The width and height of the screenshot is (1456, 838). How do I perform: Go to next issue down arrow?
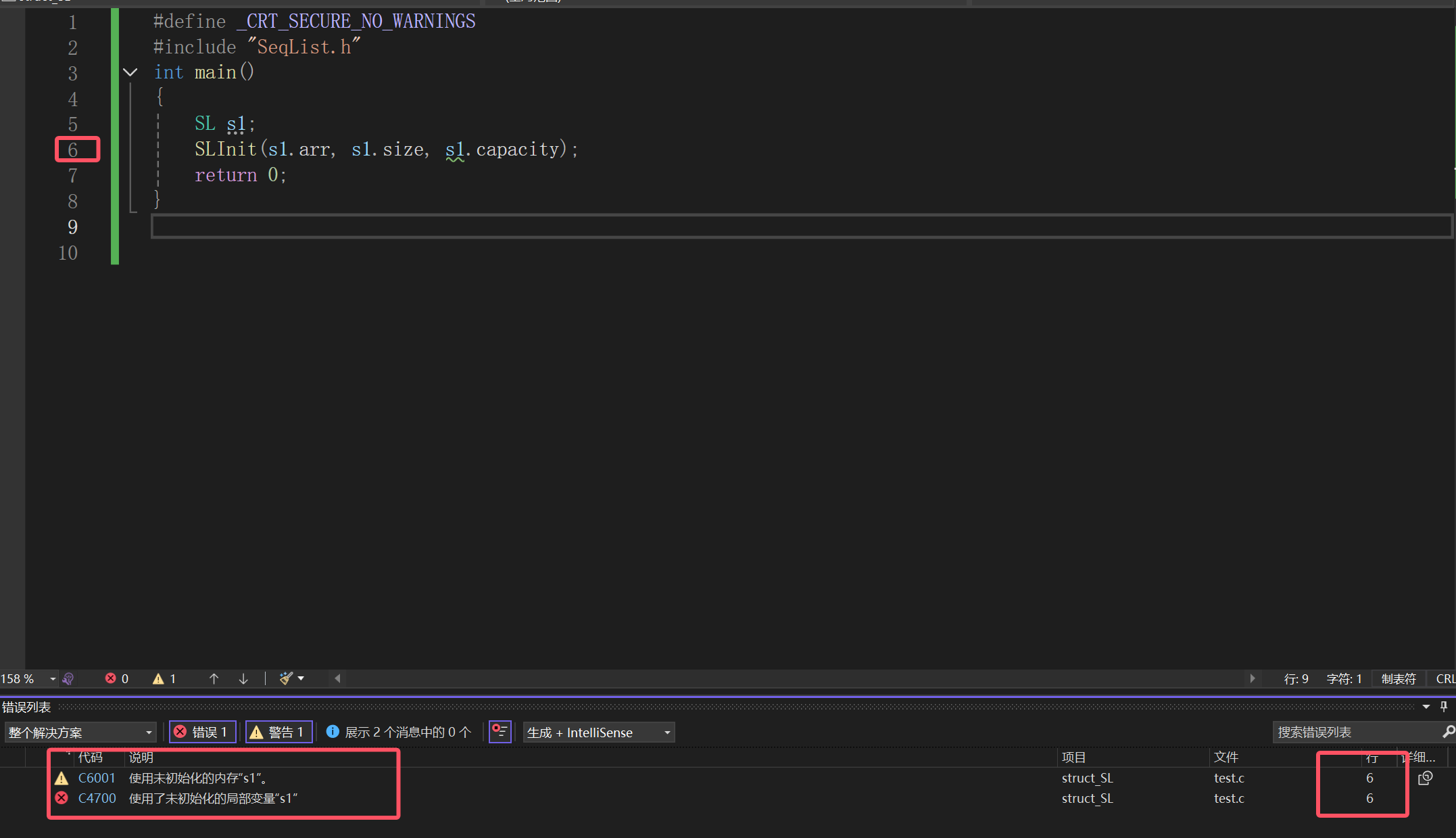tap(243, 678)
